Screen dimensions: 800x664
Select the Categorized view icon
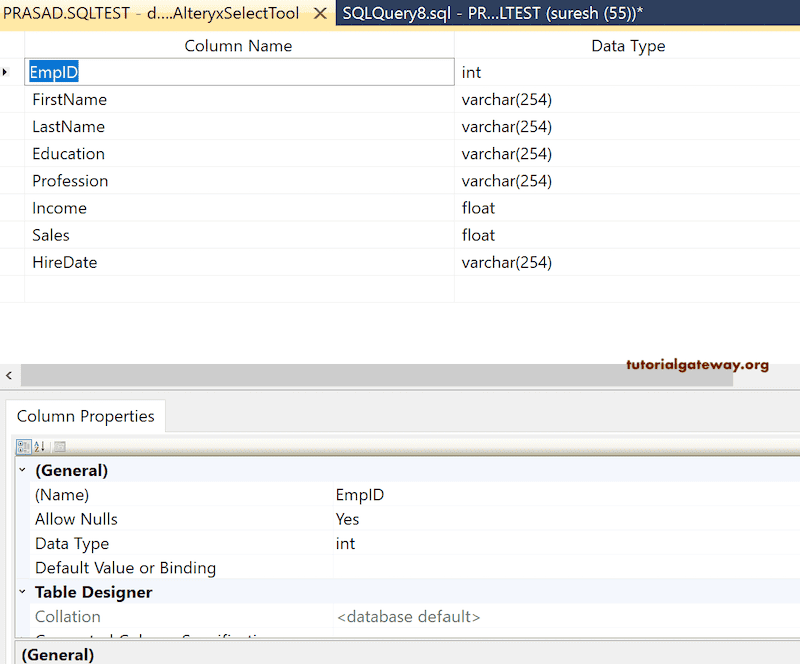[x=23, y=447]
